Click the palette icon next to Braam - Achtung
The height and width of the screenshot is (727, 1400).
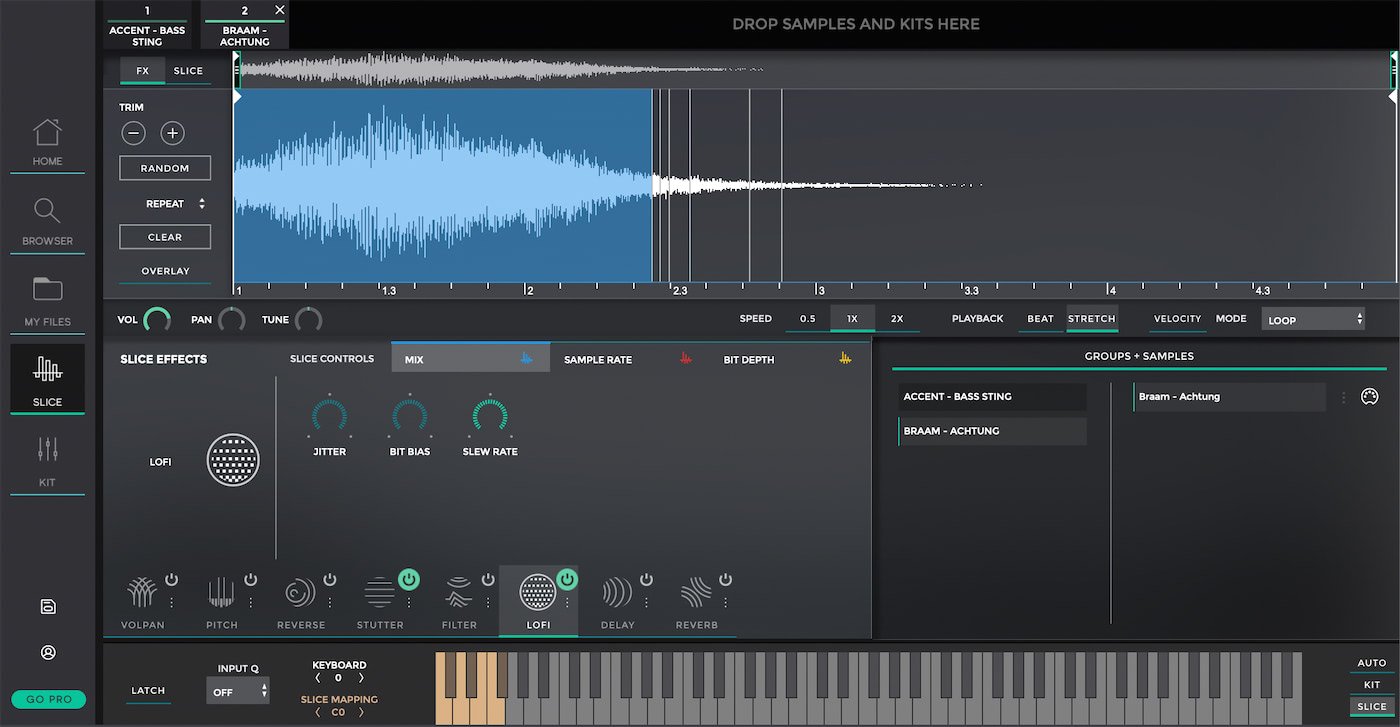(x=1370, y=397)
